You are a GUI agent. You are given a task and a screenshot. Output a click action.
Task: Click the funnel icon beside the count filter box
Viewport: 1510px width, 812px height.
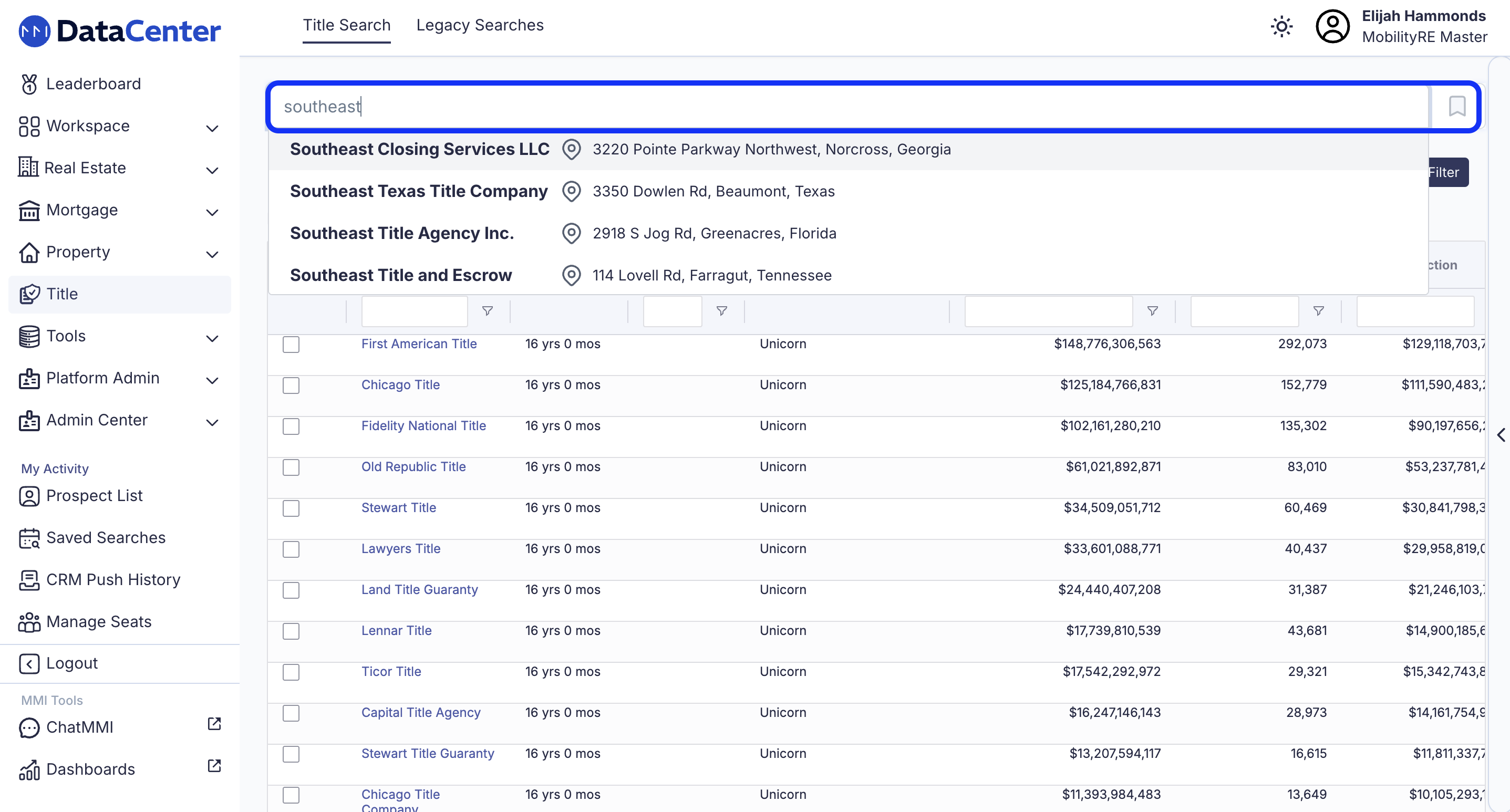click(1318, 311)
